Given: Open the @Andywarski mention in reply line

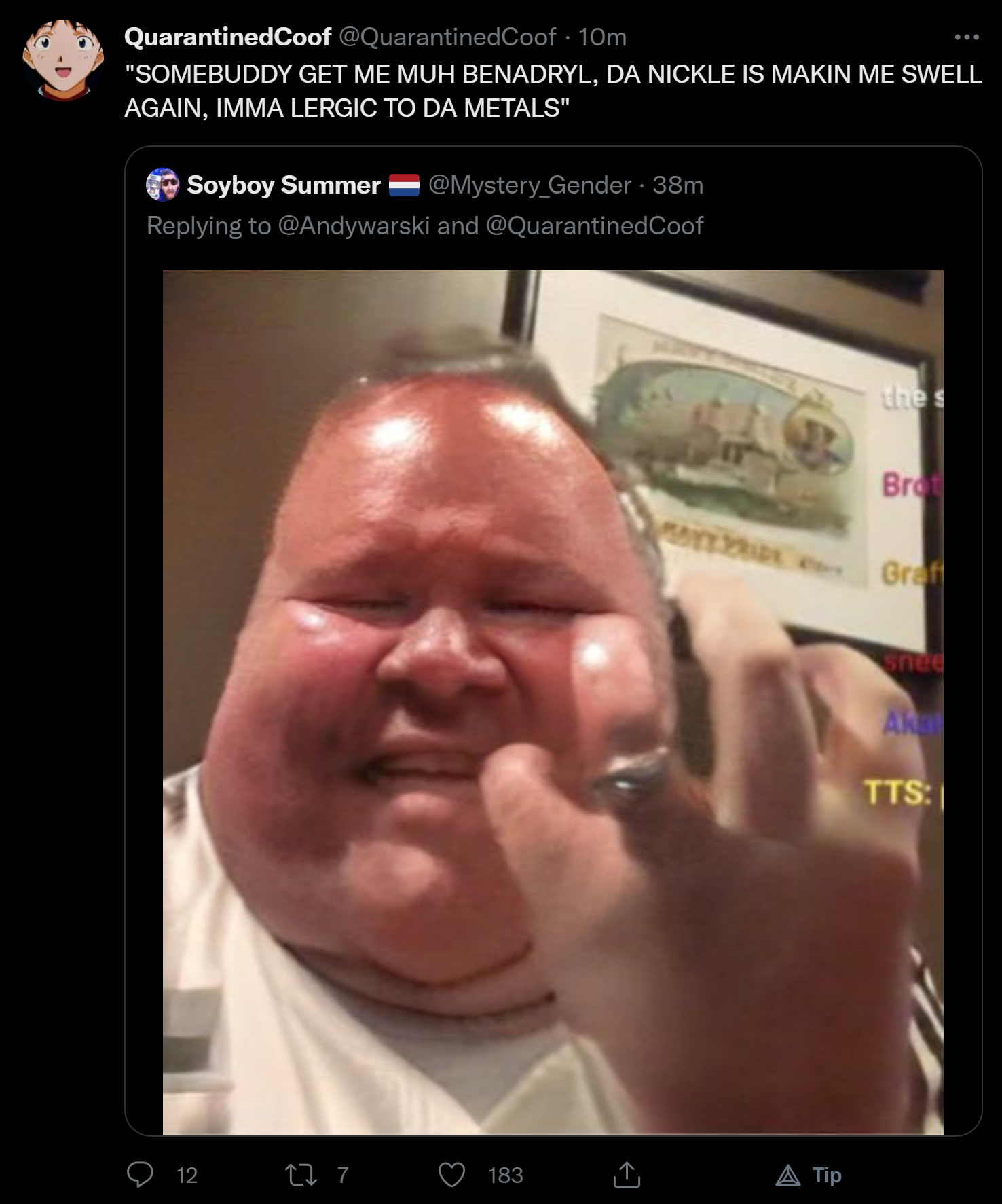Looking at the screenshot, I should [354, 225].
